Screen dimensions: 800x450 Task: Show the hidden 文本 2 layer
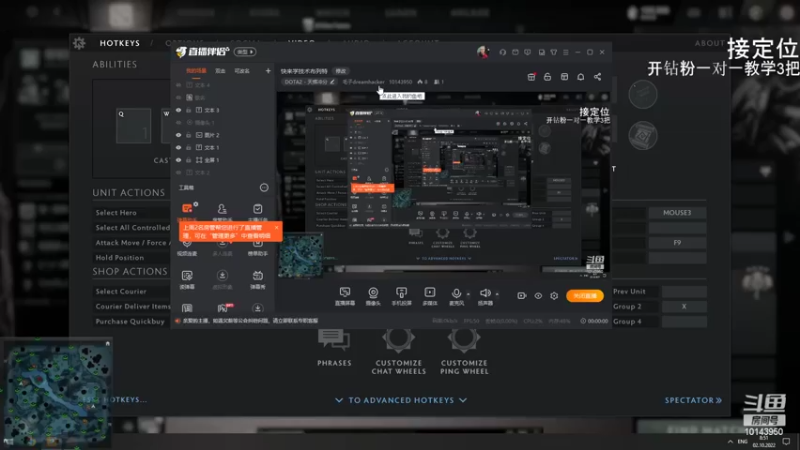tap(179, 172)
